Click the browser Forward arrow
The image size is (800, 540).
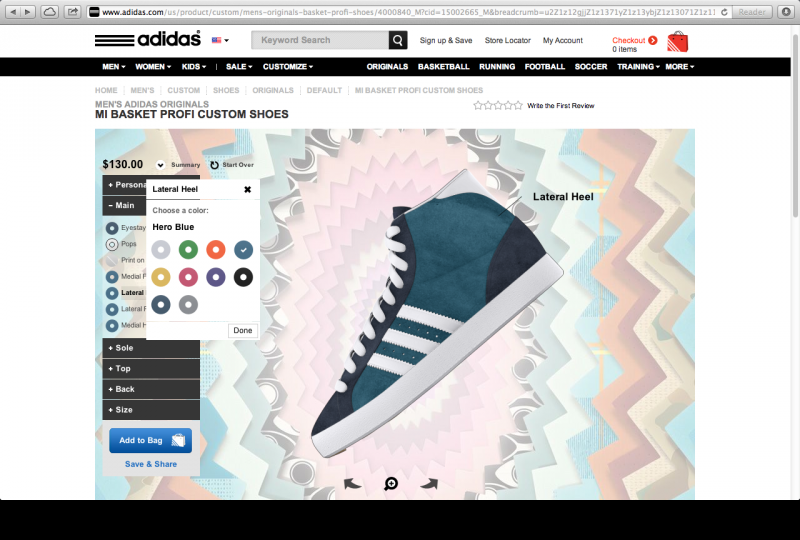point(28,12)
